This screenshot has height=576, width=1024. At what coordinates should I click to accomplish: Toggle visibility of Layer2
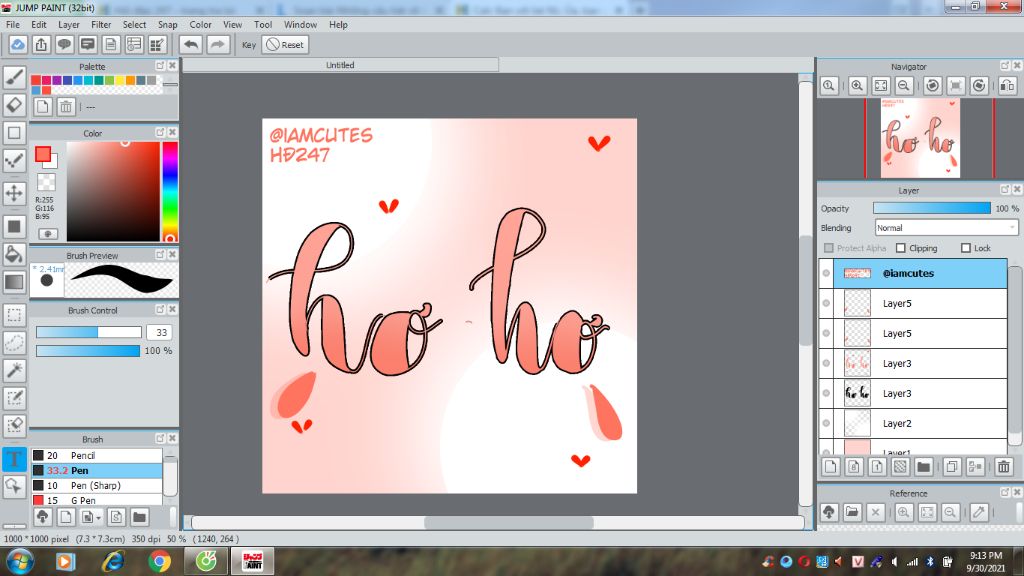coord(826,423)
